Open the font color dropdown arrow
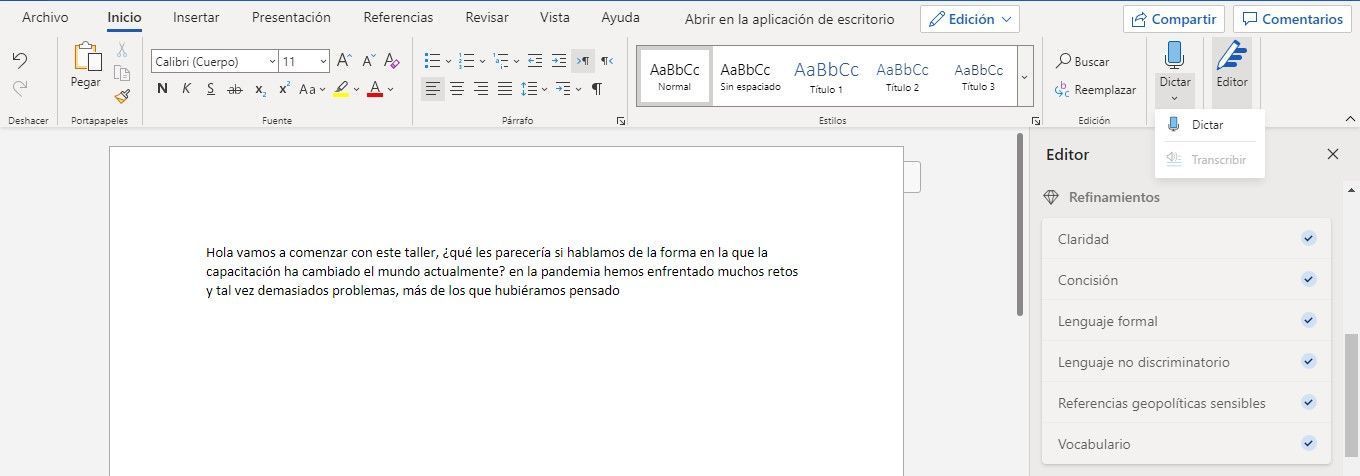The image size is (1360, 476). pos(390,89)
